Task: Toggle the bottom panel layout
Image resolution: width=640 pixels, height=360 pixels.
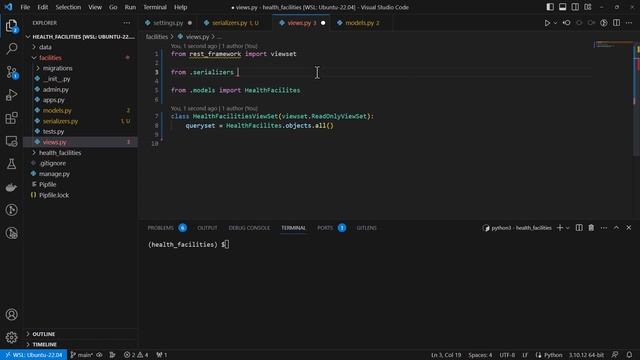Action: point(562,7)
